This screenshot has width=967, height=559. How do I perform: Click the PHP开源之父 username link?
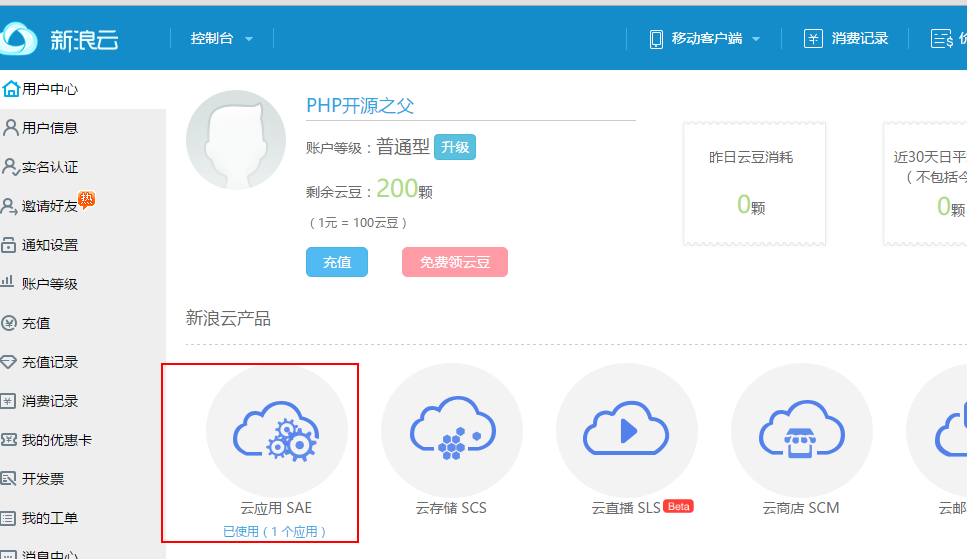point(360,106)
